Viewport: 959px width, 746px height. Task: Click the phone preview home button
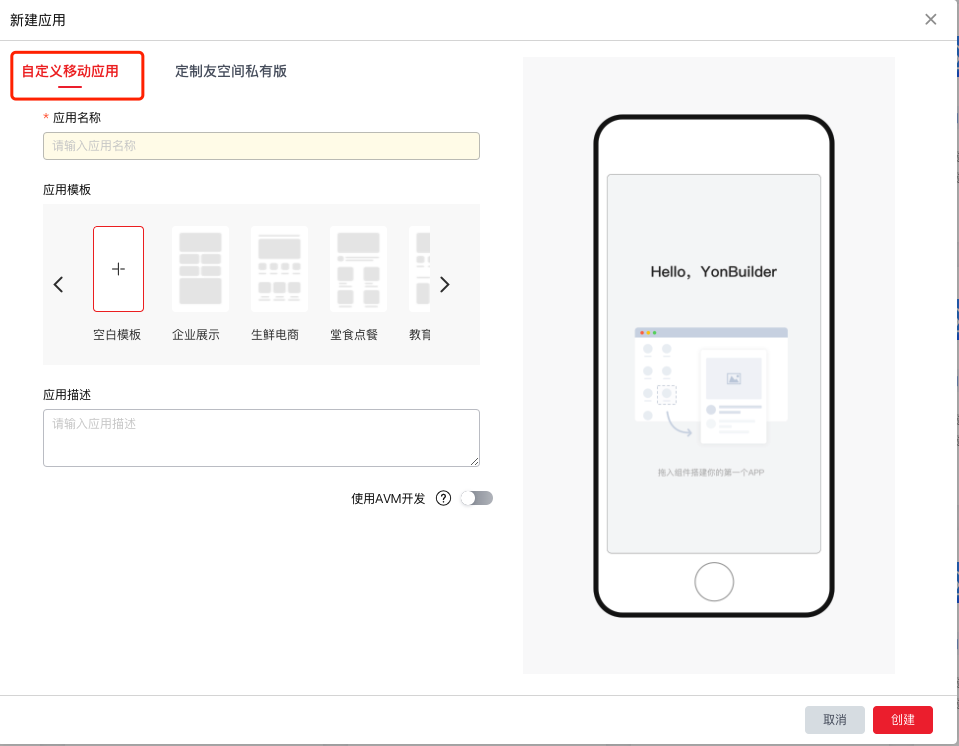[x=714, y=582]
